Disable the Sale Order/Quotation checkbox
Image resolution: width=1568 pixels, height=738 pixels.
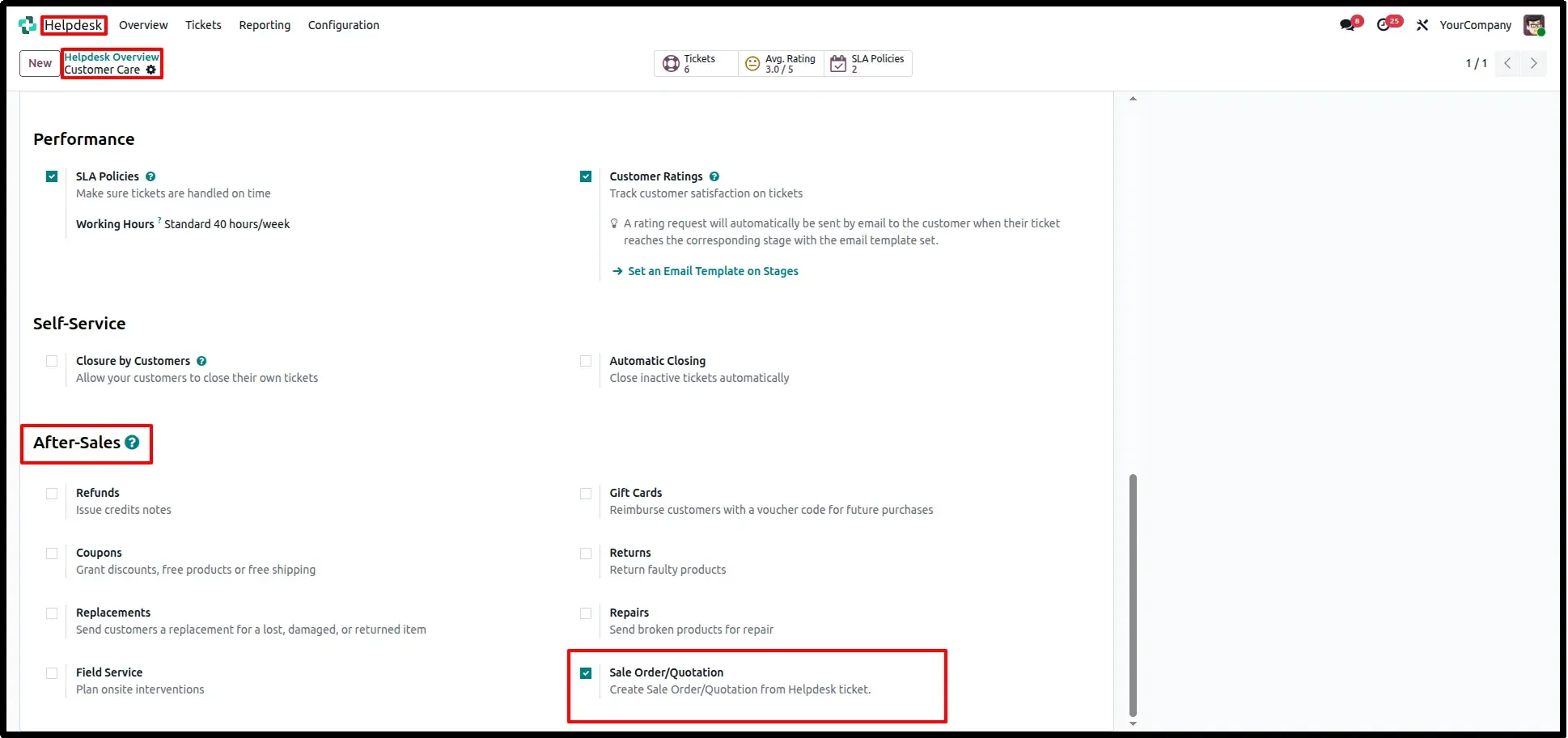click(x=586, y=672)
